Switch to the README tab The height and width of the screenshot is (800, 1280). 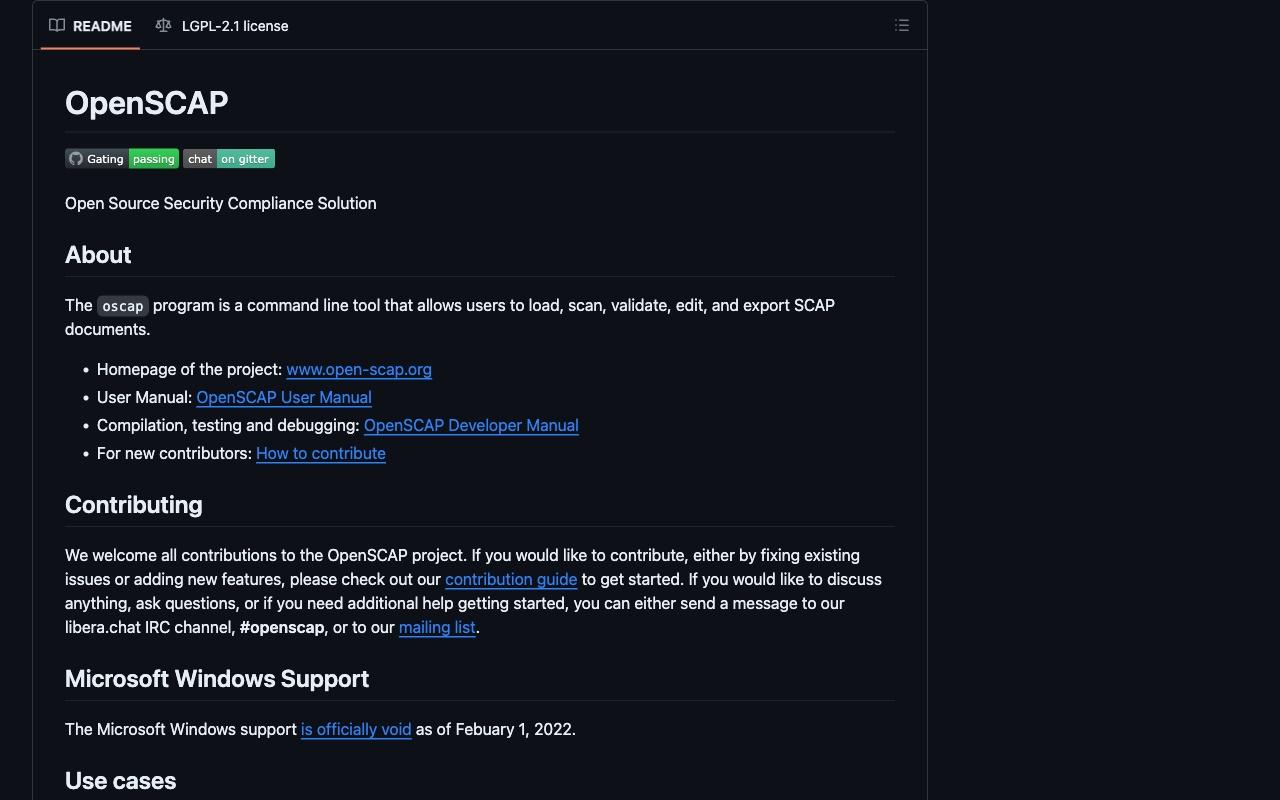90,26
